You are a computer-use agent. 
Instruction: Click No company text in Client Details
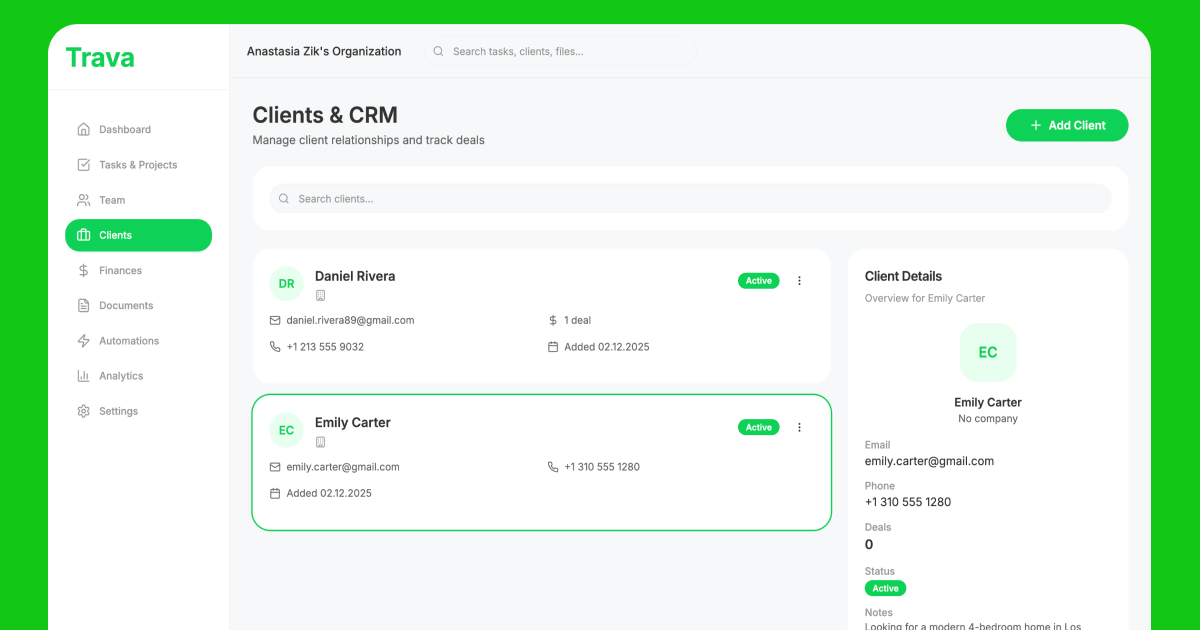click(988, 419)
